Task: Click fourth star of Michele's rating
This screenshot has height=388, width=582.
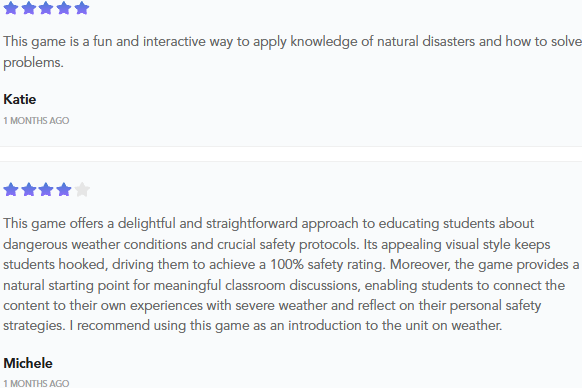Action: click(x=64, y=189)
